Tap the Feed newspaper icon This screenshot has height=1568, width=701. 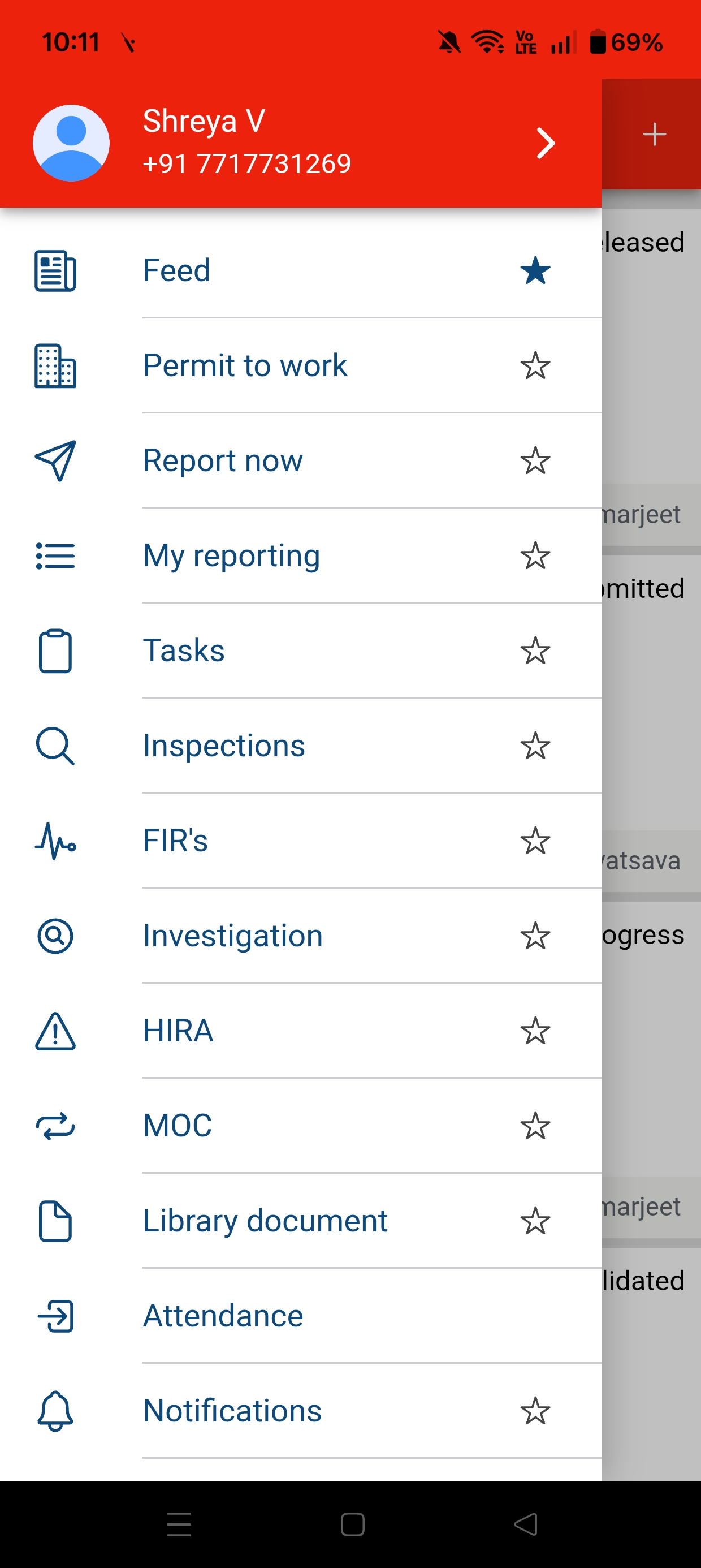55,271
